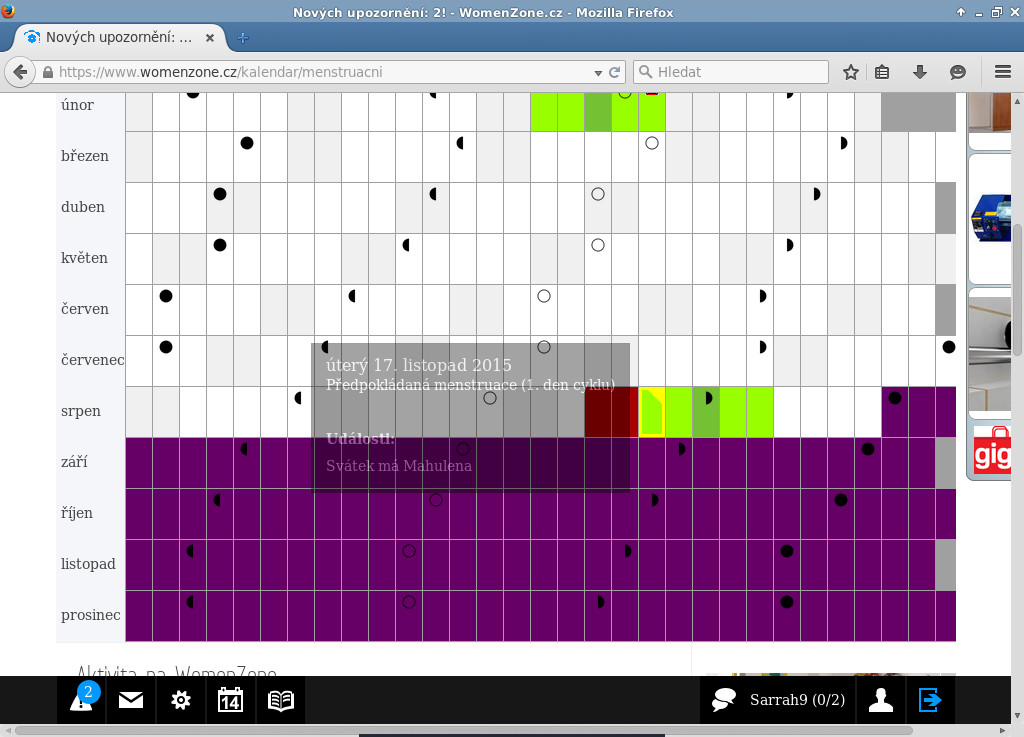Open the open-book diary icon

tap(281, 701)
